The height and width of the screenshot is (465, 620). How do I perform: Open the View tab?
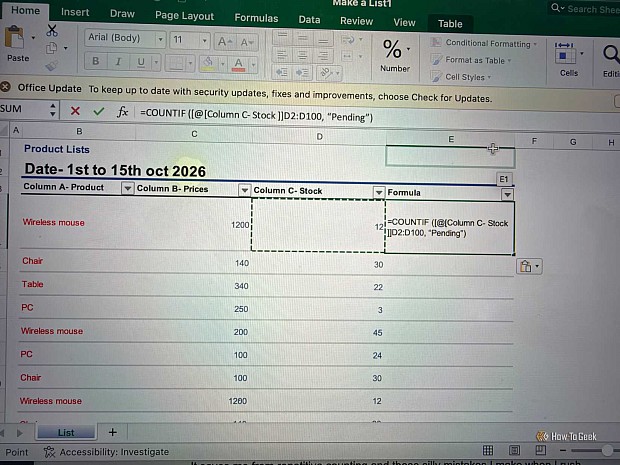[404, 23]
